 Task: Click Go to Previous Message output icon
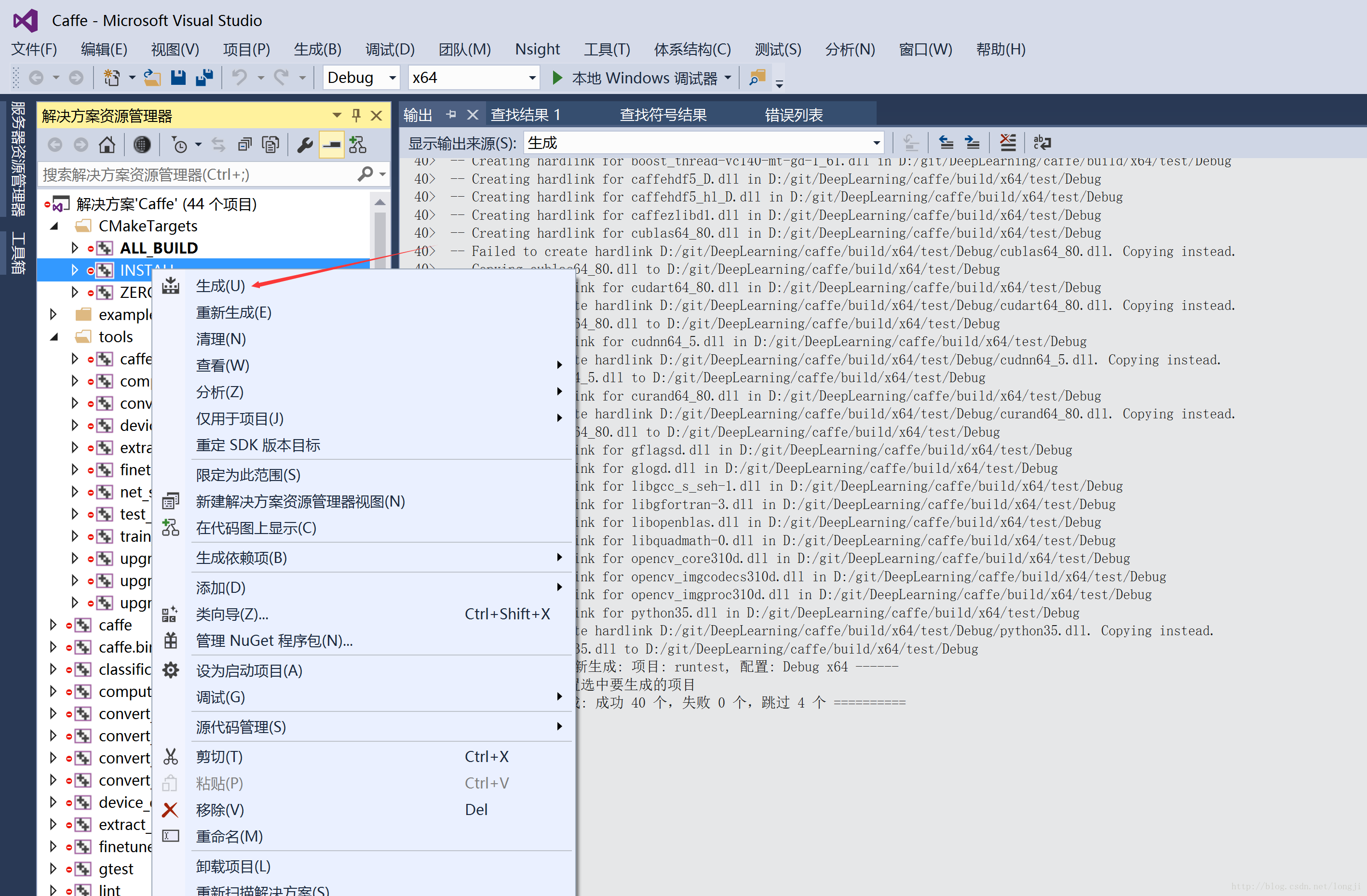[946, 142]
